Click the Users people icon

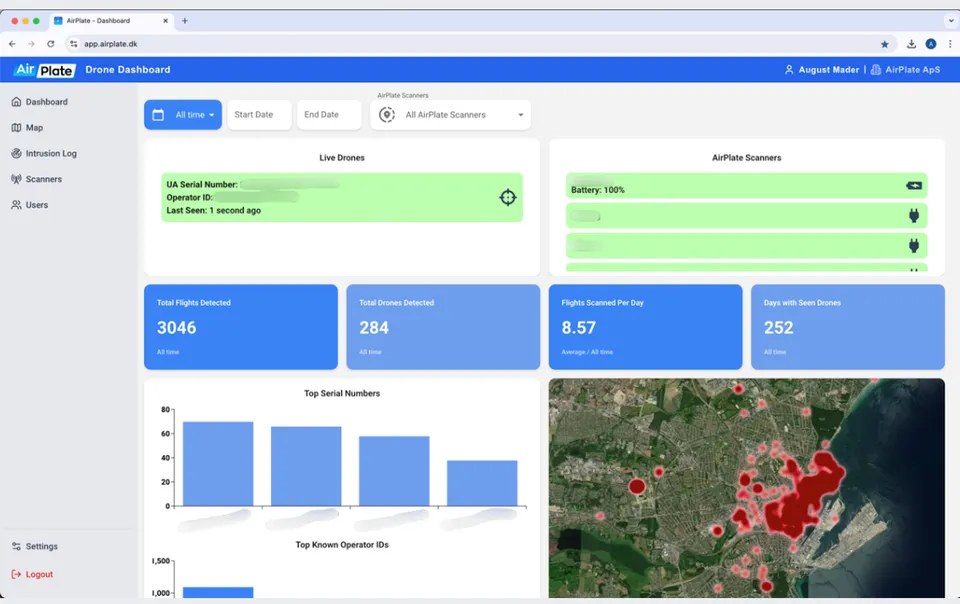(17, 204)
